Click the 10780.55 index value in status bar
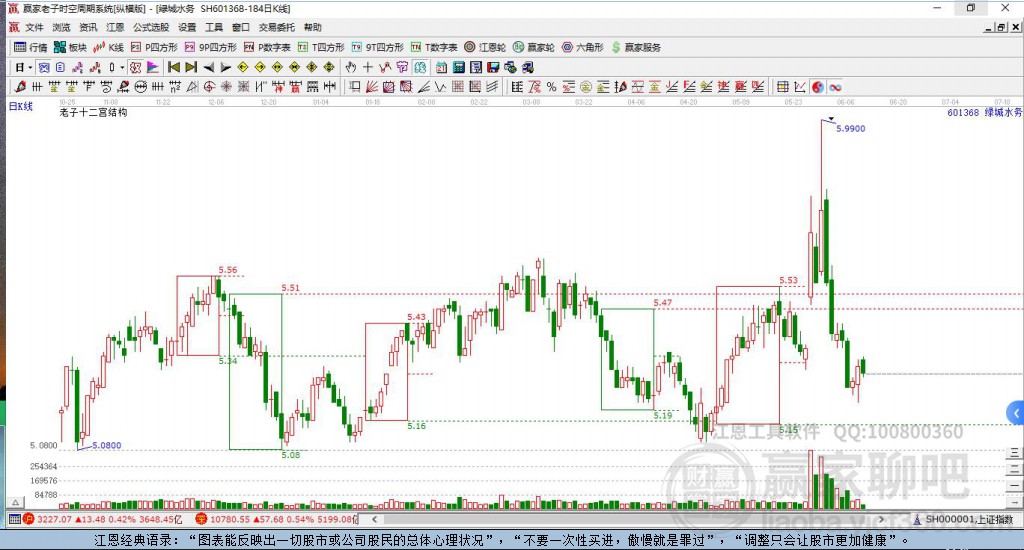The width and height of the screenshot is (1024, 550). coord(230,519)
